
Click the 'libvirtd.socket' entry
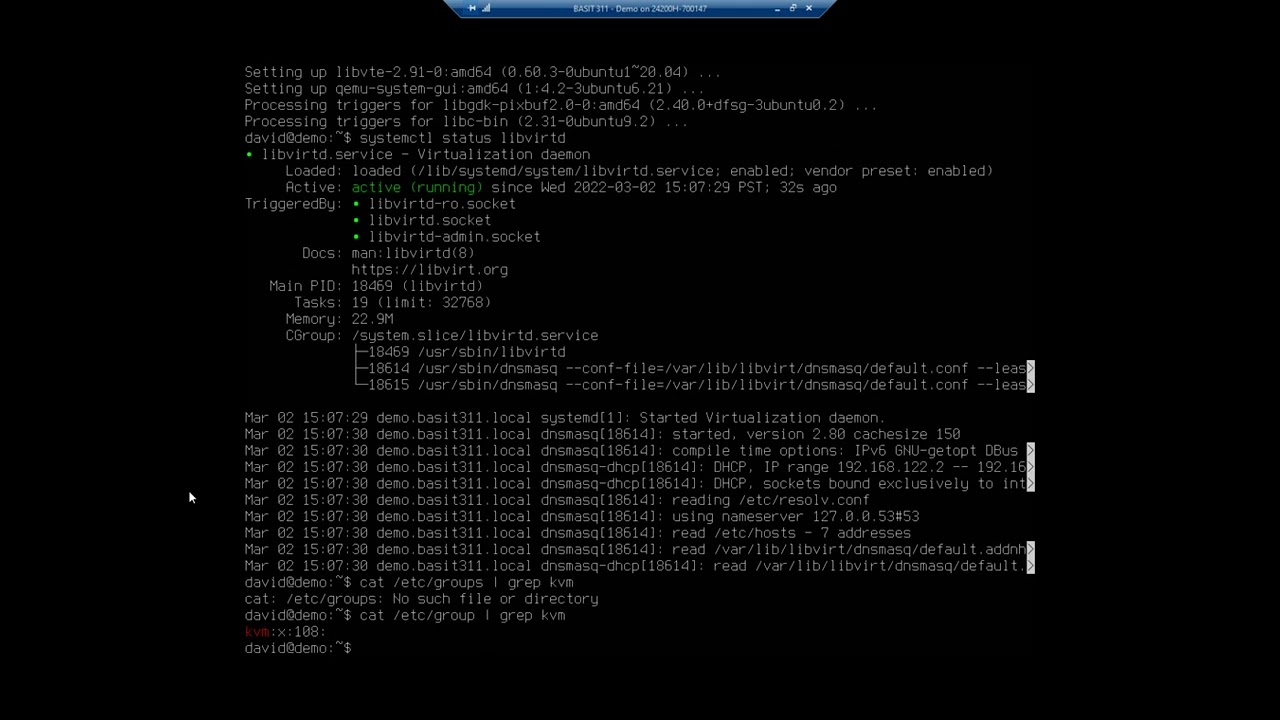(430, 220)
